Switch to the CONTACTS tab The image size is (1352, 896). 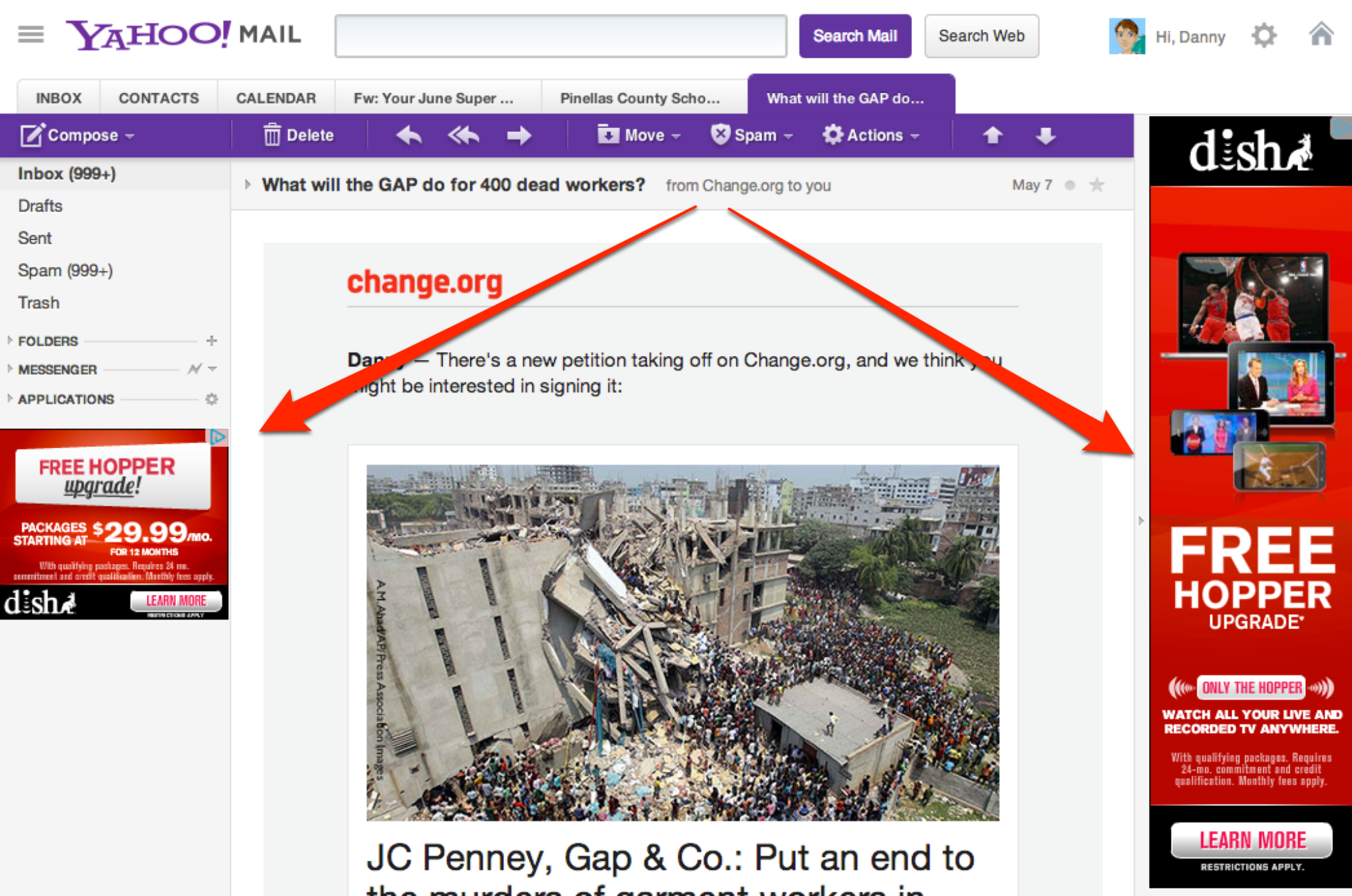click(x=158, y=98)
